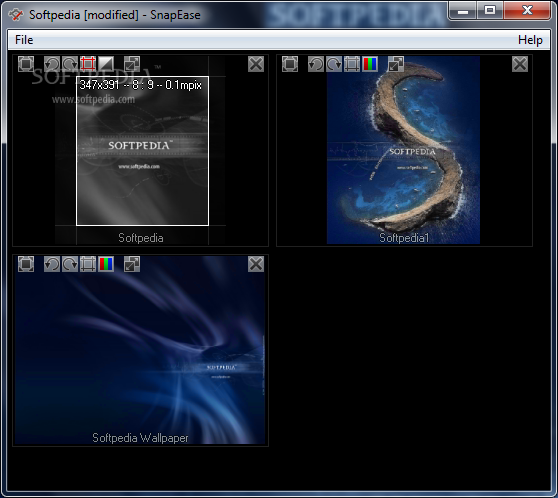
Task: Click fit-frame icon on Softpedia Wallpaper thumbnail
Action: coord(26,264)
